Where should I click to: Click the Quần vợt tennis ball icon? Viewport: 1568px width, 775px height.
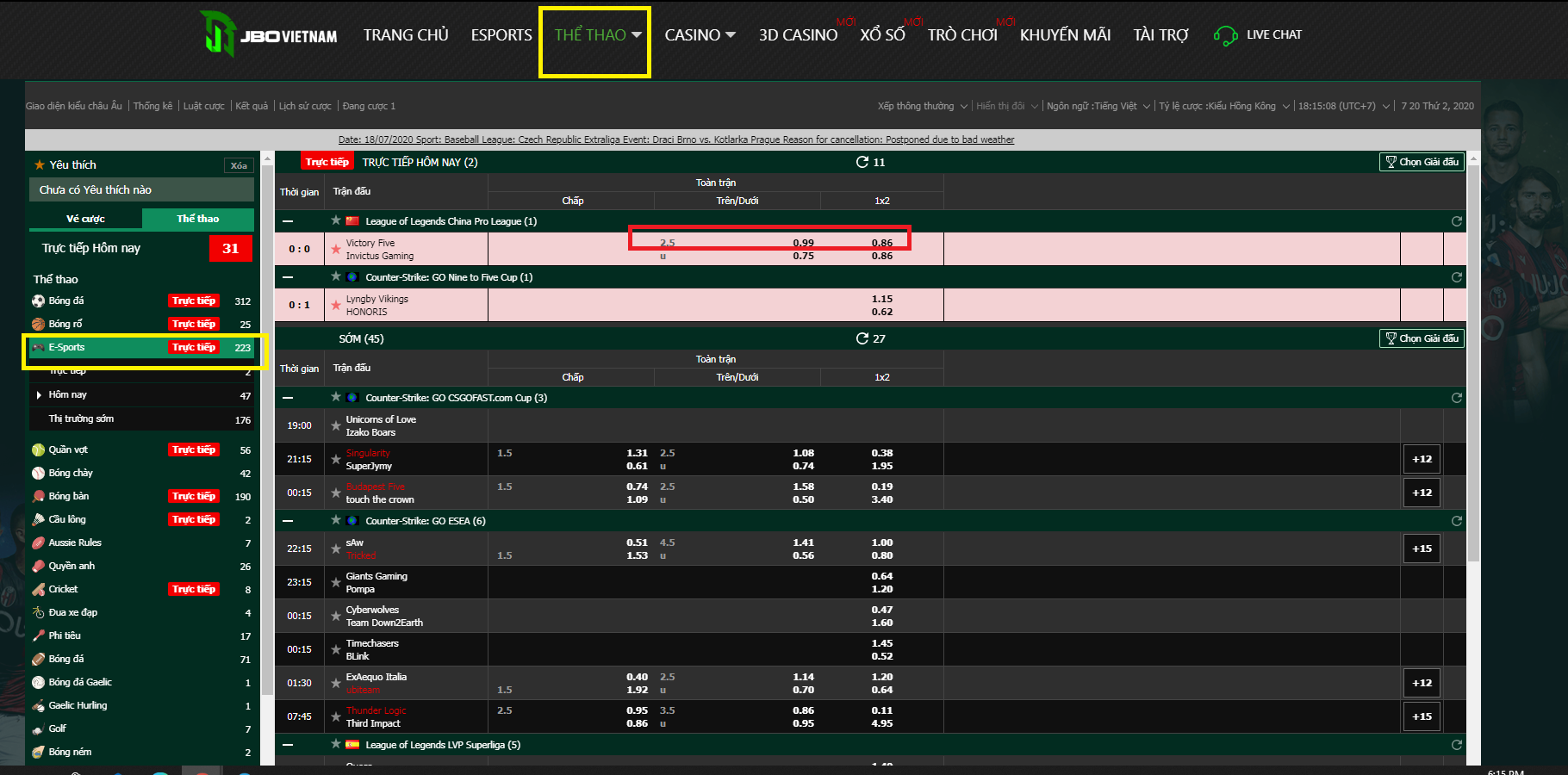(x=38, y=449)
